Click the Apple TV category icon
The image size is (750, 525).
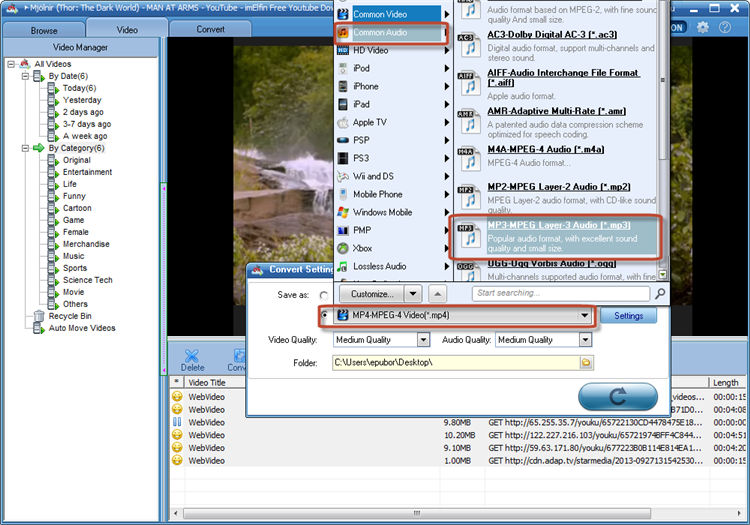point(343,122)
